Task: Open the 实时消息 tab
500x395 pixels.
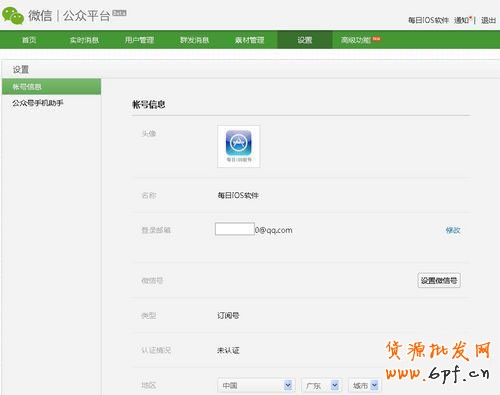Action: point(84,40)
